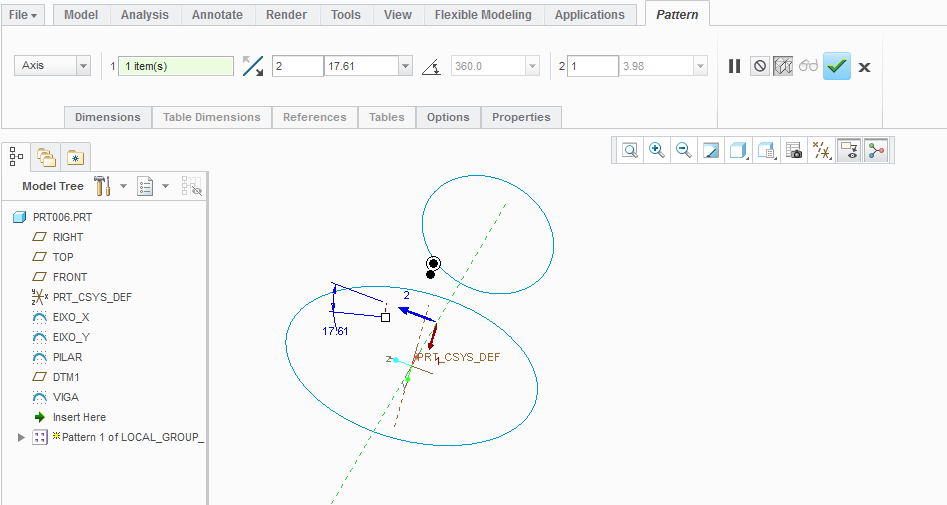Open the 3.98 radial spacing dropdown
This screenshot has width=947, height=505.
tap(700, 66)
